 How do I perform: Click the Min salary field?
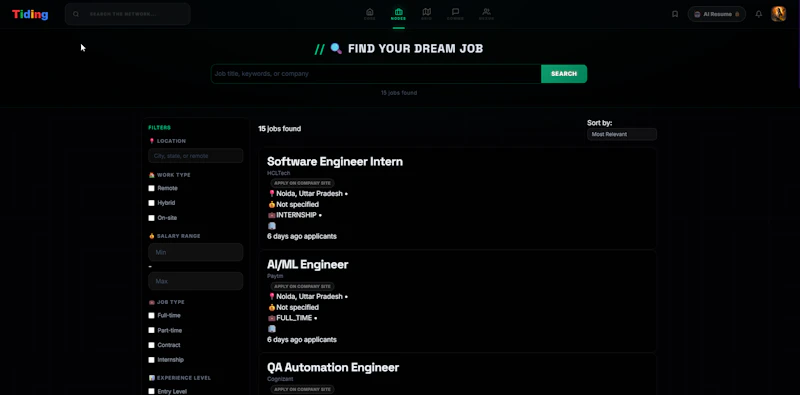[195, 252]
